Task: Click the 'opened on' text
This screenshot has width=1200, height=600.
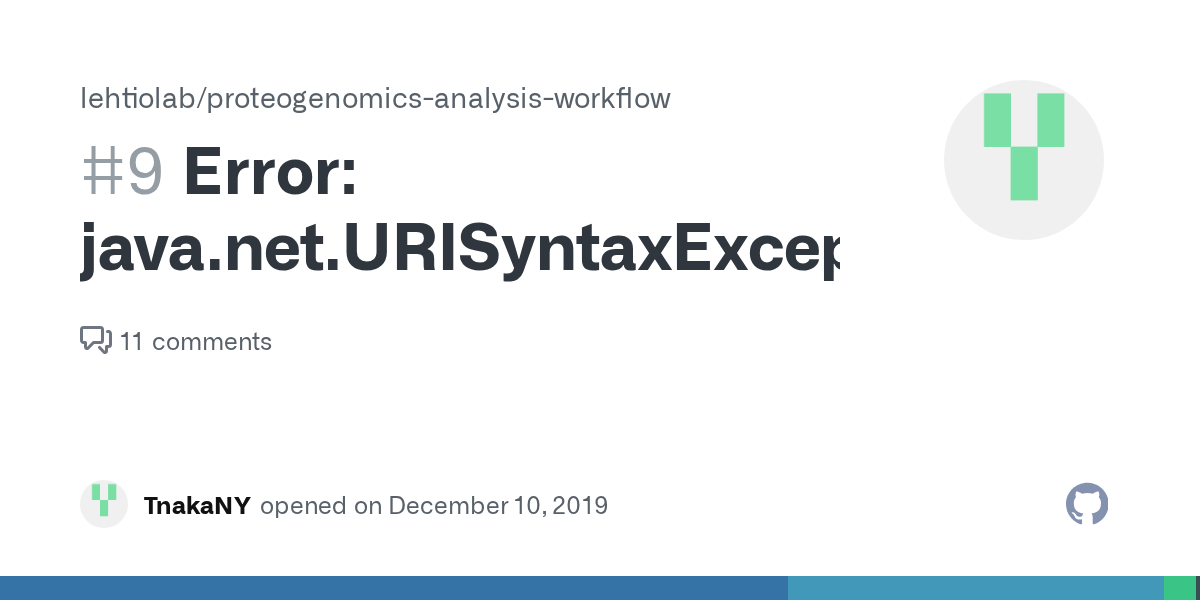Action: tap(321, 506)
